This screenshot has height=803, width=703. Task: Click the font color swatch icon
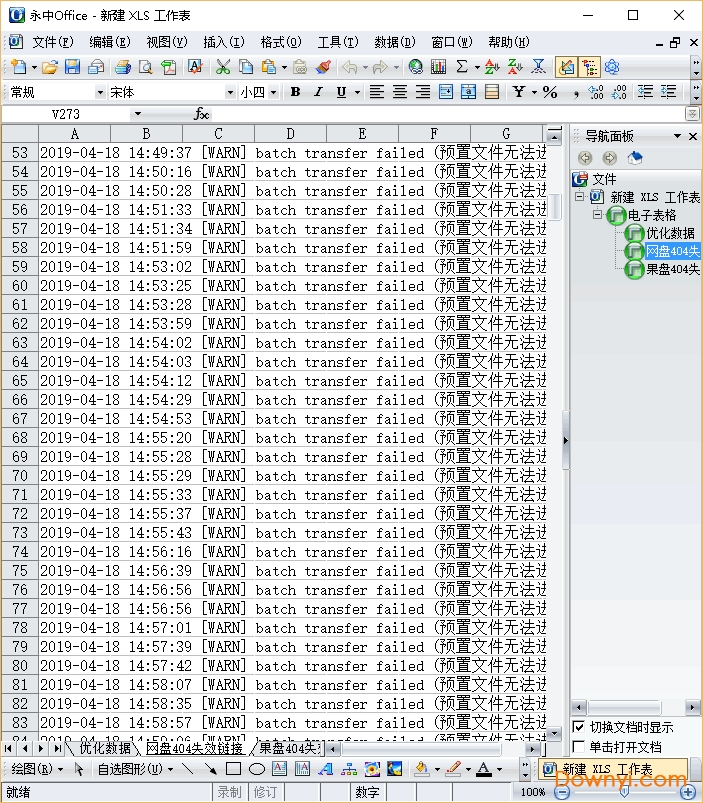pyautogui.click(x=484, y=769)
